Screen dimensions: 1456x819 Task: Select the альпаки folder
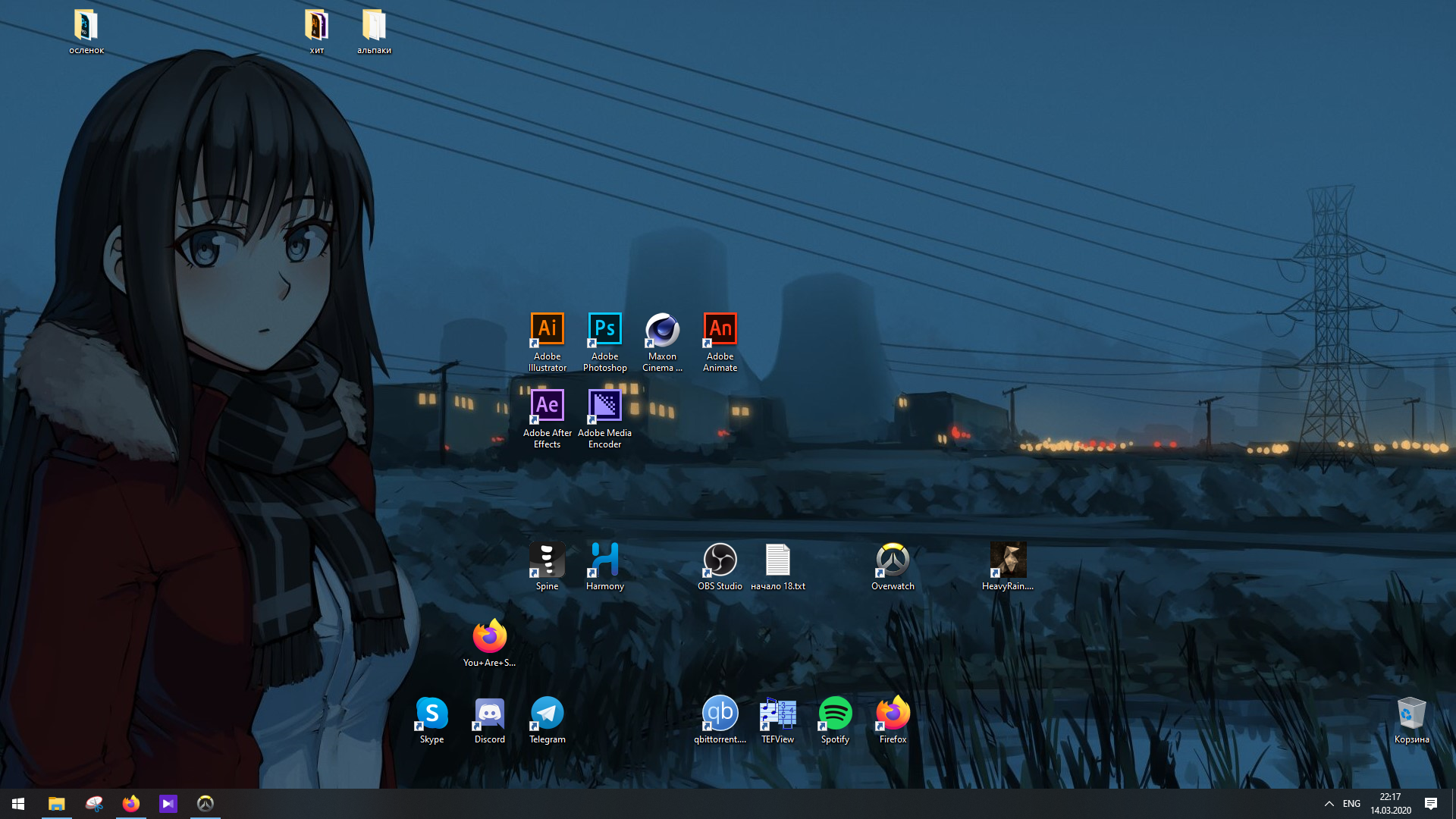coord(374,32)
